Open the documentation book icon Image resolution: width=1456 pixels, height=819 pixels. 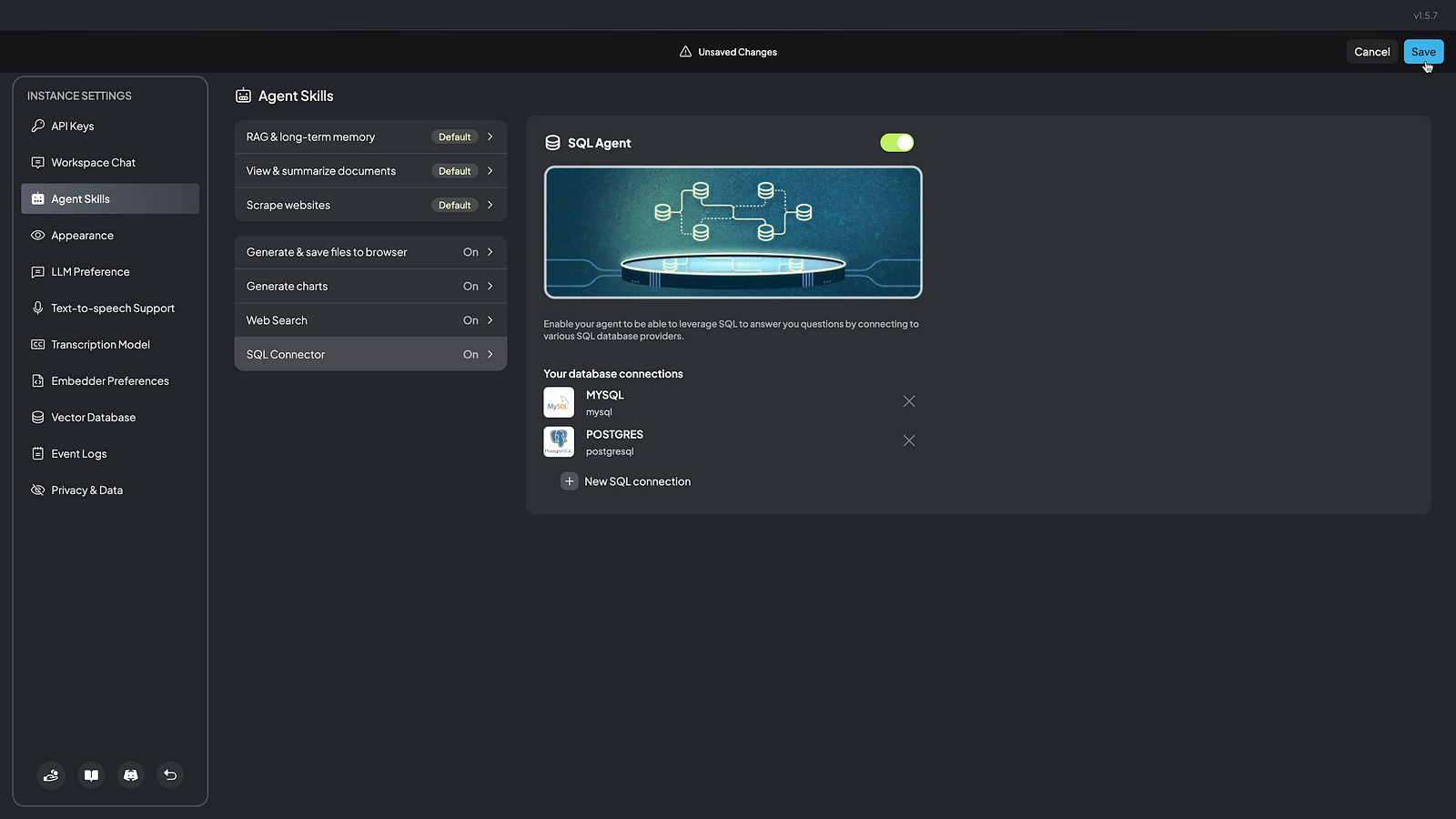(91, 775)
